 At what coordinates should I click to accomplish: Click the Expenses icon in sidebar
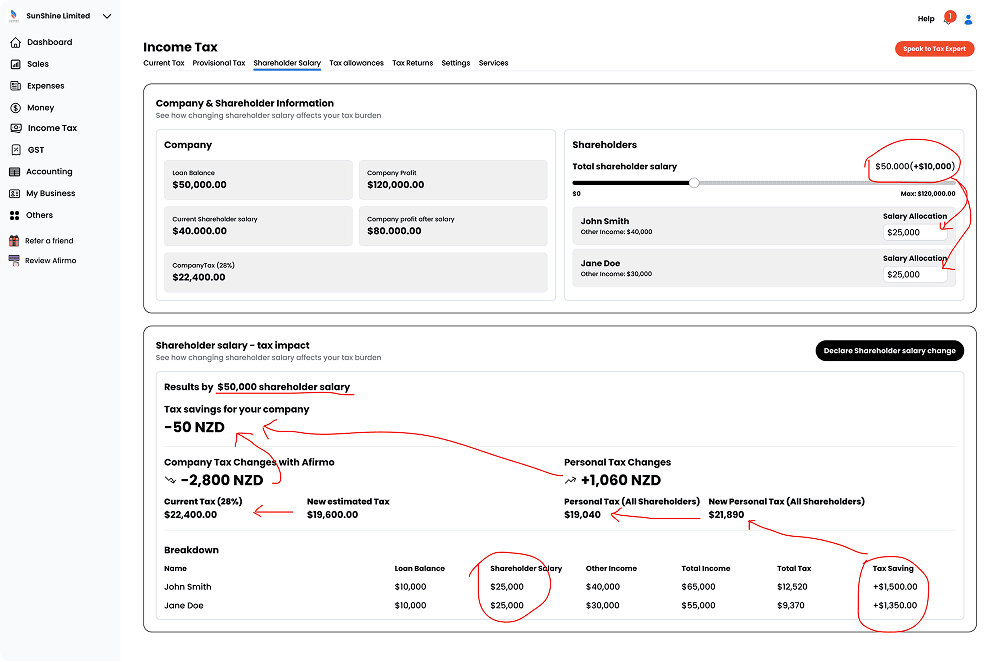click(15, 86)
